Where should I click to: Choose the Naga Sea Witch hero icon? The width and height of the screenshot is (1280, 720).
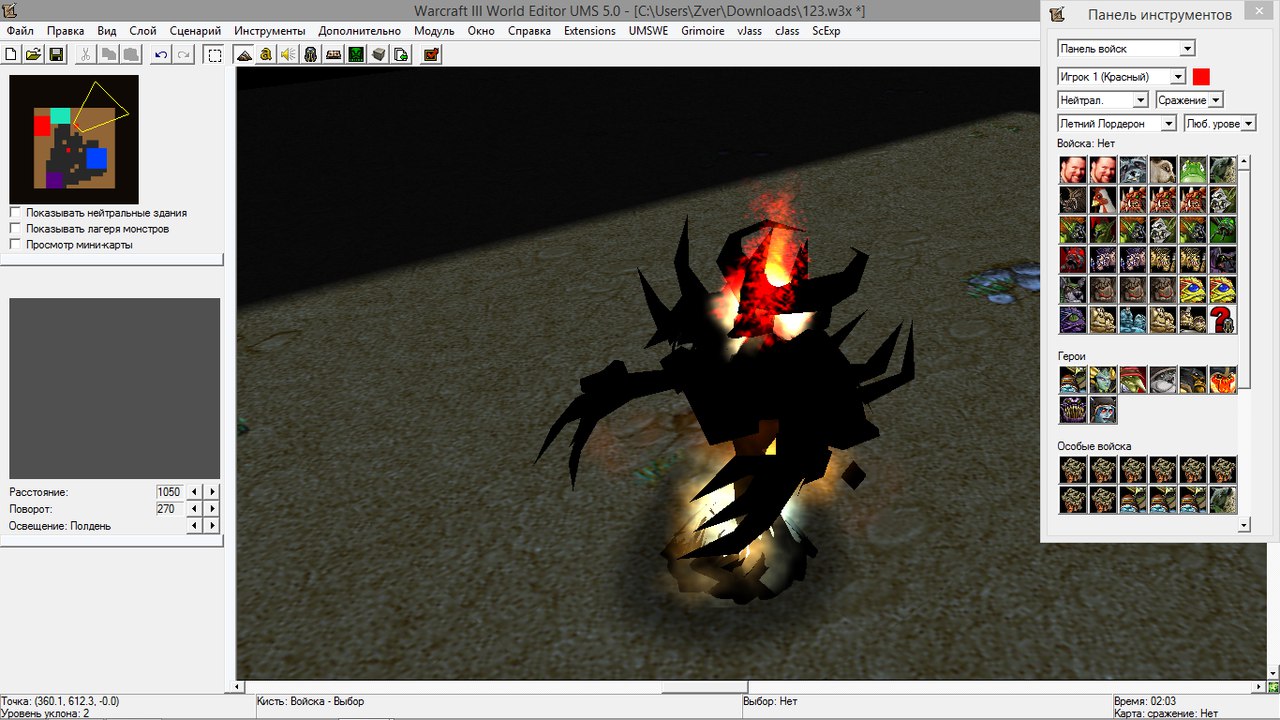click(x=1103, y=380)
